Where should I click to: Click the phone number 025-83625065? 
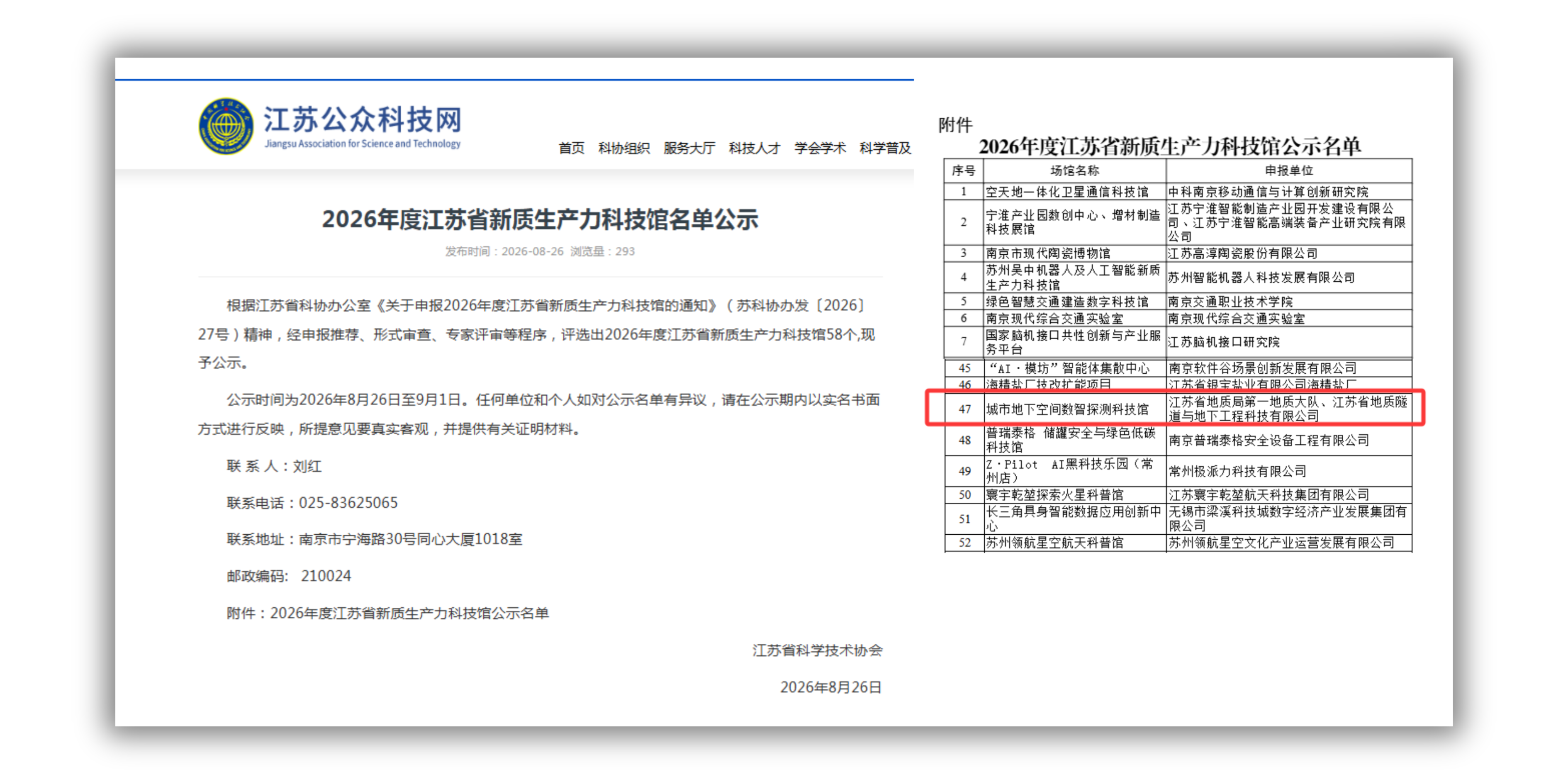[348, 503]
